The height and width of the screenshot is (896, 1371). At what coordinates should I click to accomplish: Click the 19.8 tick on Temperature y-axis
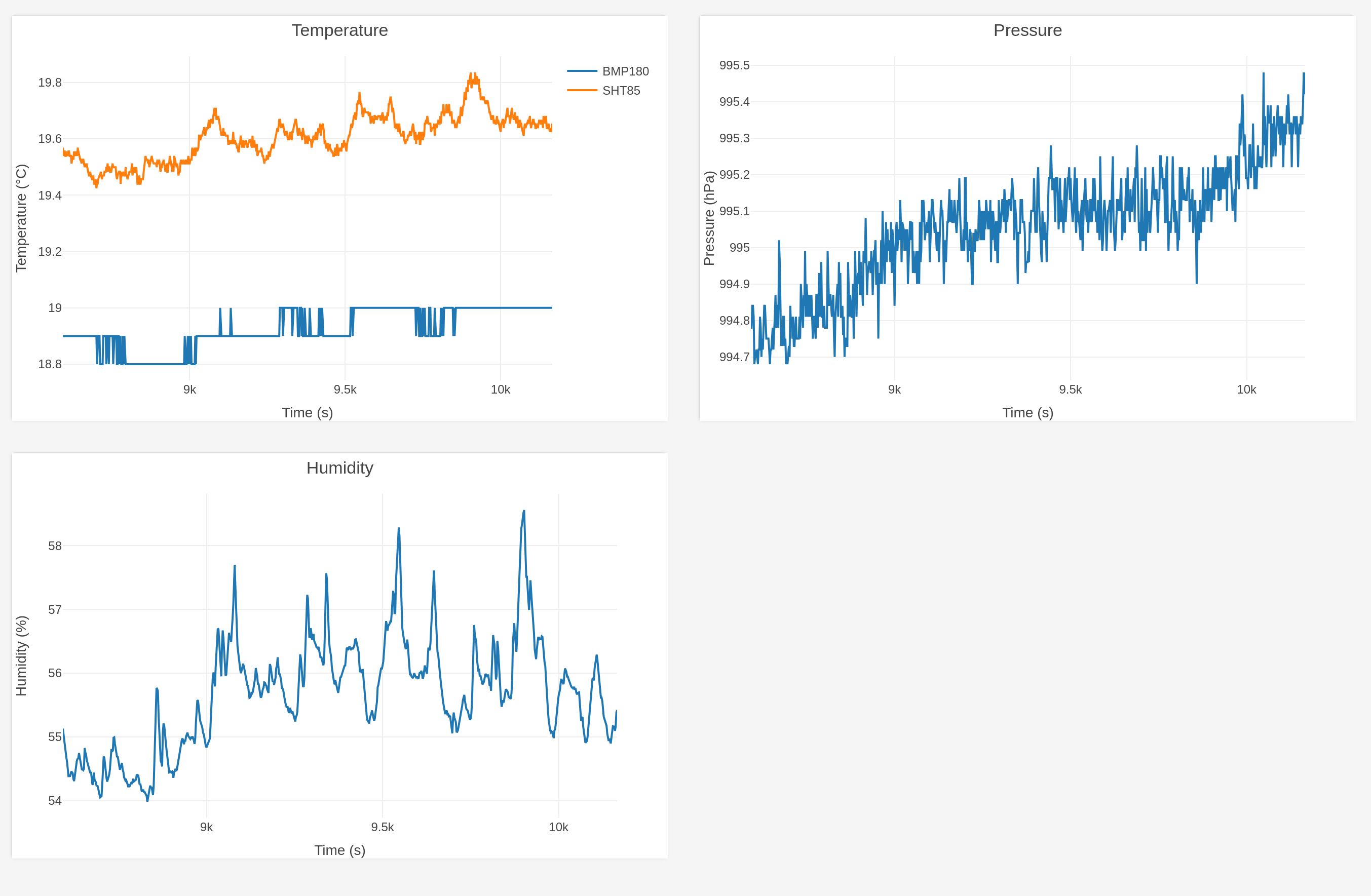click(50, 83)
